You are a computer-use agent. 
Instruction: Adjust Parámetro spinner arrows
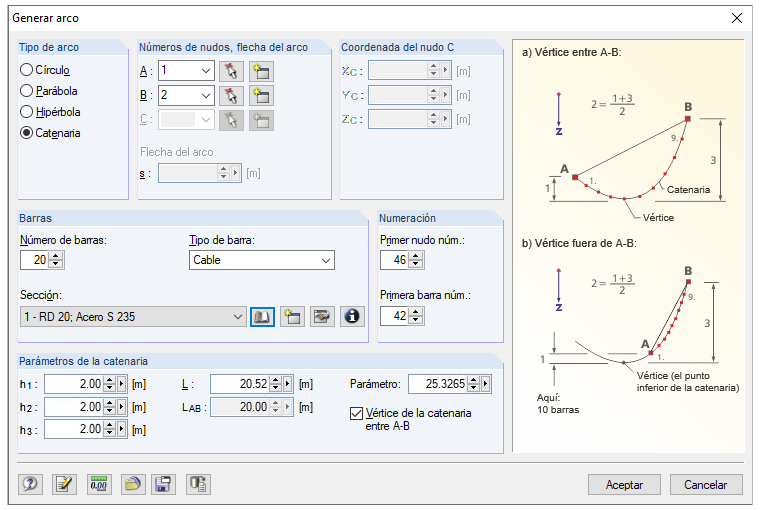click(x=474, y=384)
